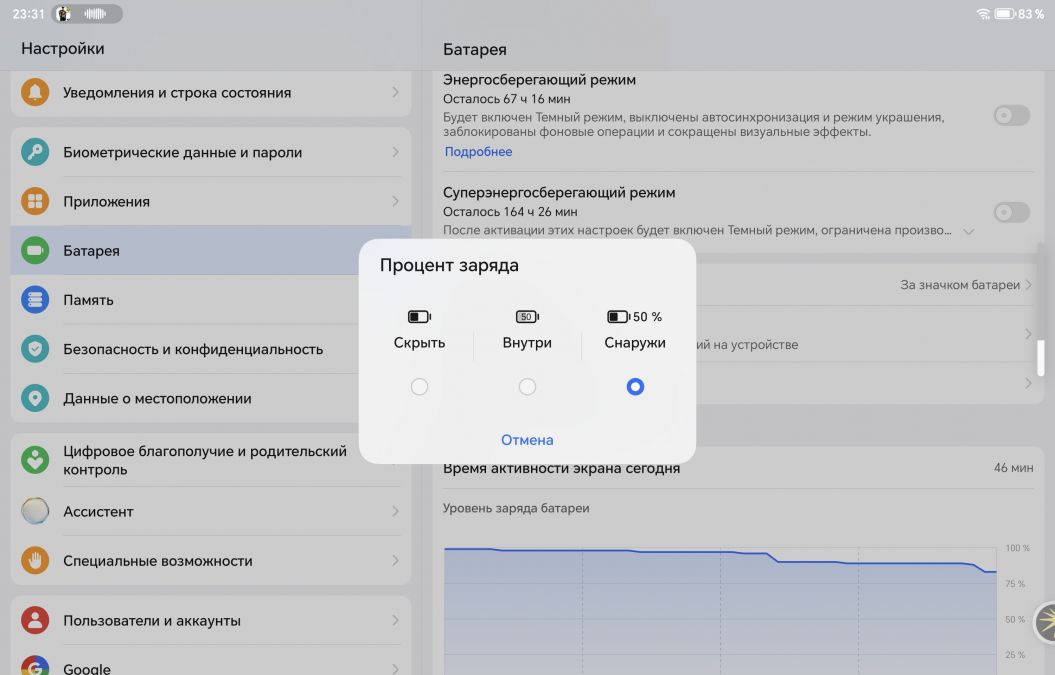This screenshot has height=675, width=1055.
Task: Click the battery icon with 50 inside
Action: point(528,316)
